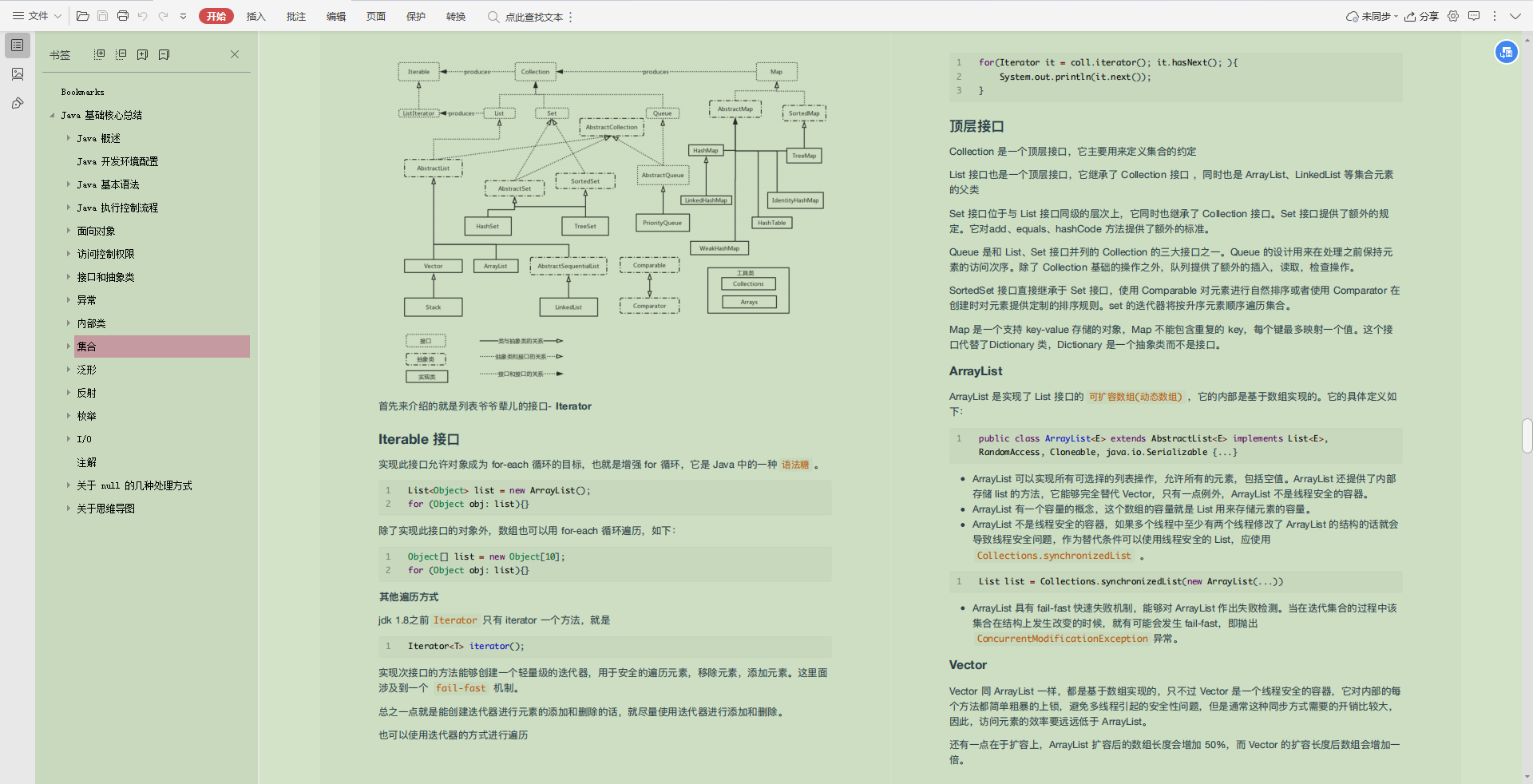The width and height of the screenshot is (1533, 784).
Task: Collapse the ribbon with the chevron at top right
Action: (1515, 16)
